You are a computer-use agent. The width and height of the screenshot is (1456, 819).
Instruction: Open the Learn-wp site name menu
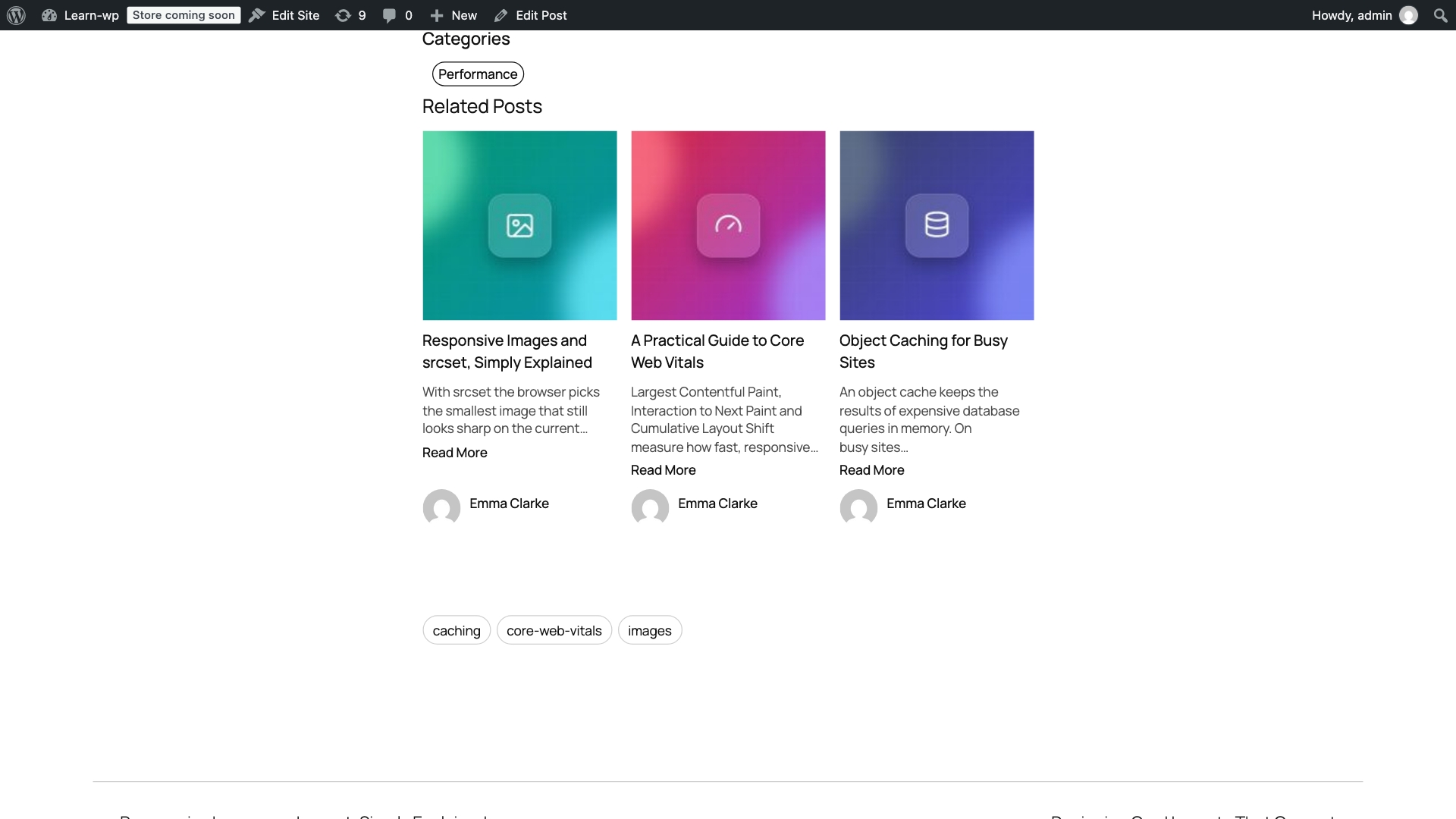[91, 15]
